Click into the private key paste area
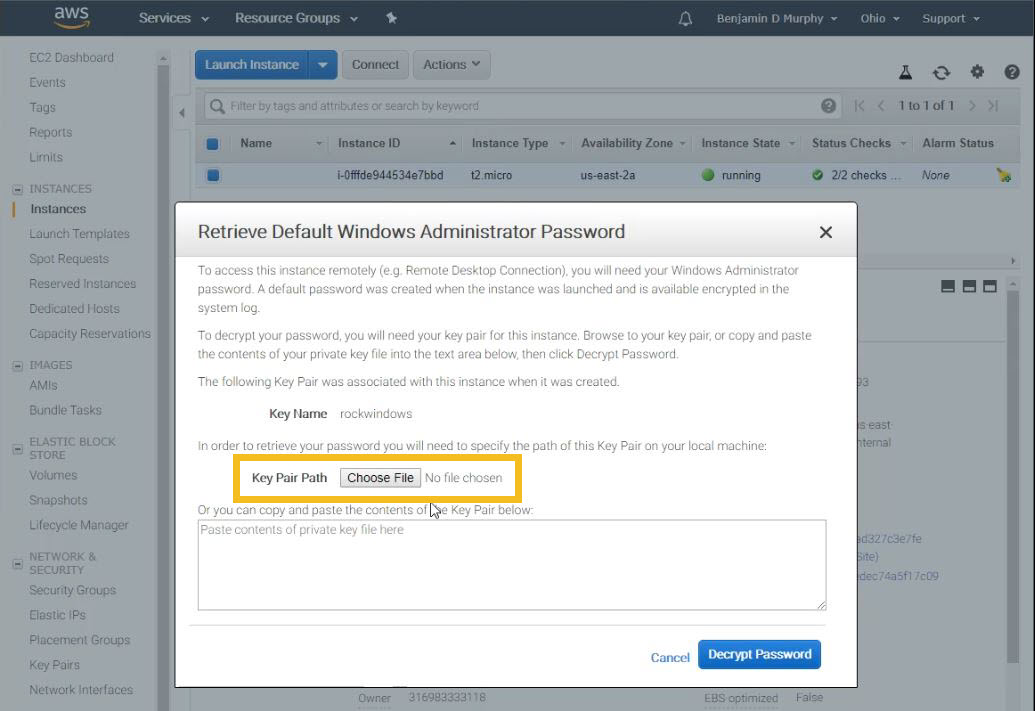The height and width of the screenshot is (711, 1035). pos(512,565)
